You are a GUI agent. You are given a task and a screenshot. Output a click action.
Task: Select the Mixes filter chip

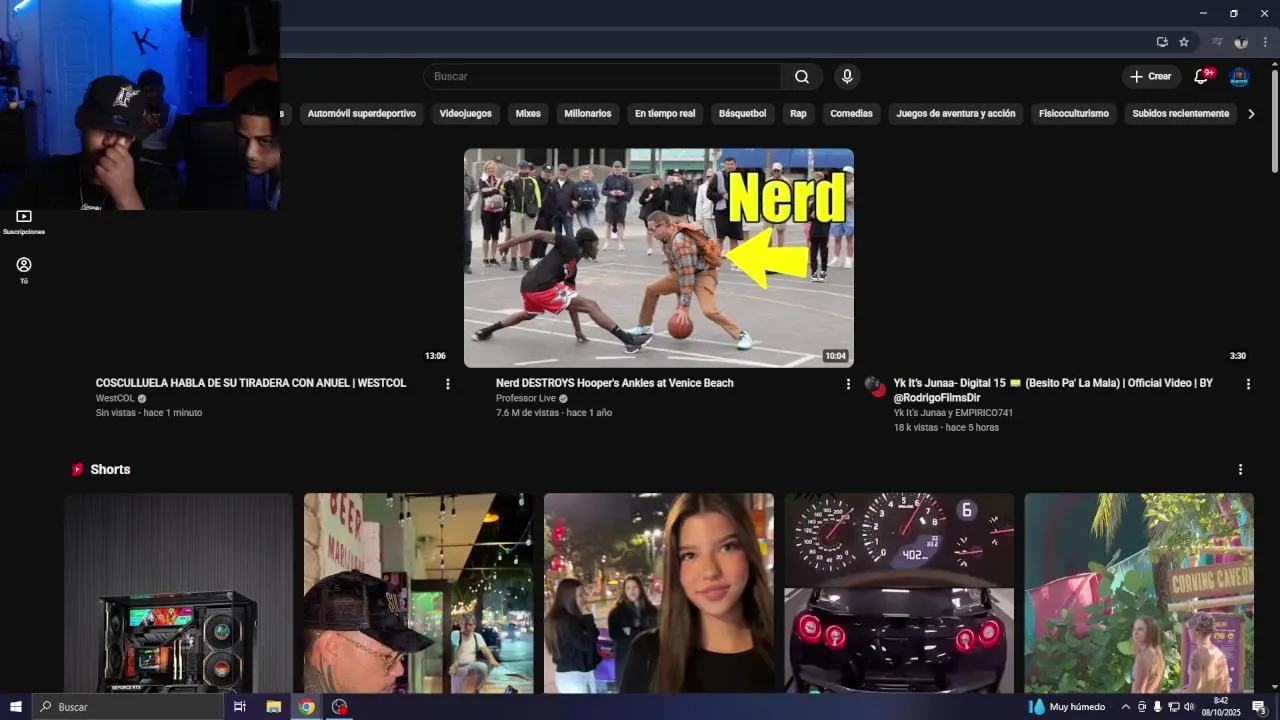[x=528, y=114]
